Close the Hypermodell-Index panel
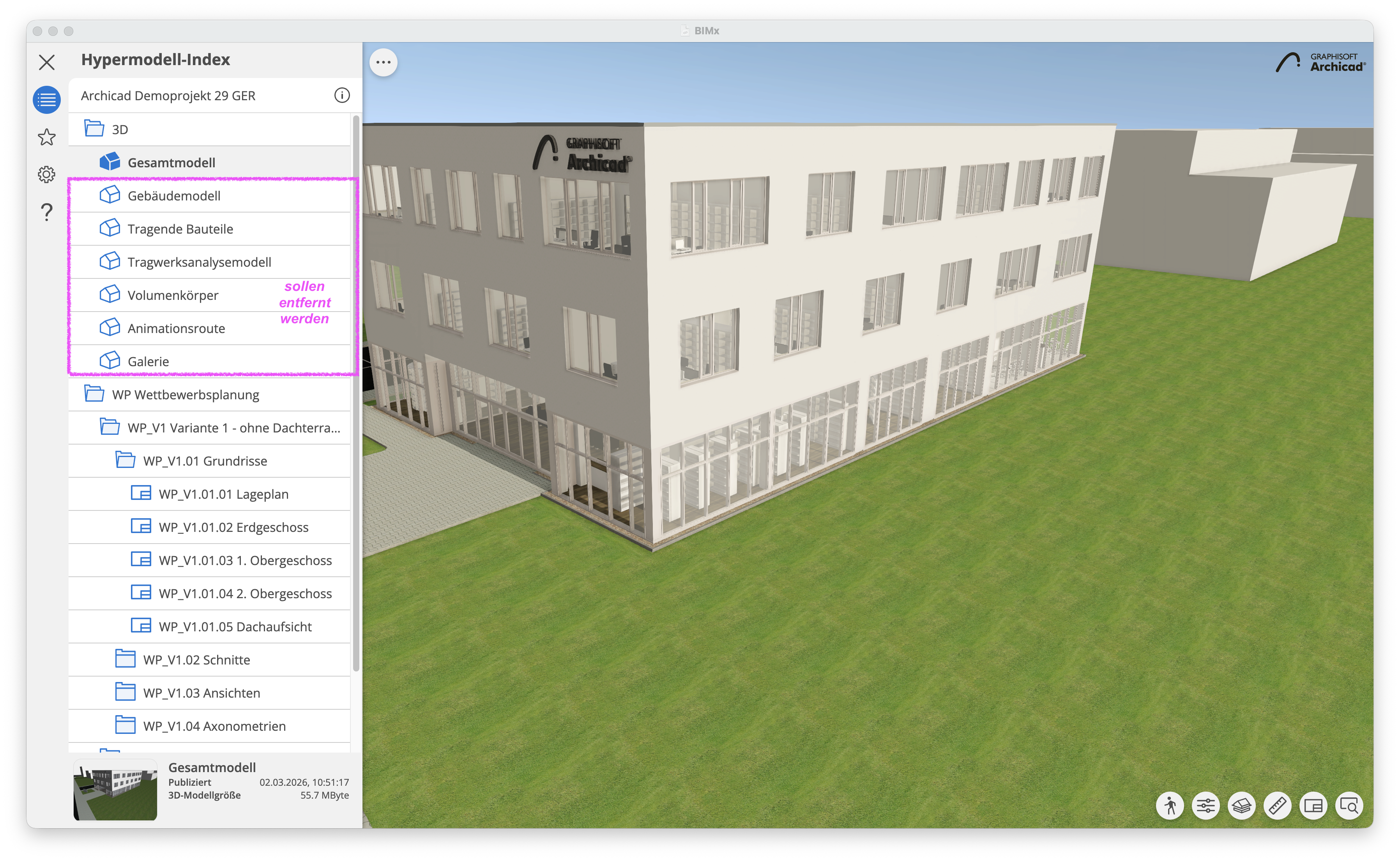The width and height of the screenshot is (1400, 861). pos(47,62)
